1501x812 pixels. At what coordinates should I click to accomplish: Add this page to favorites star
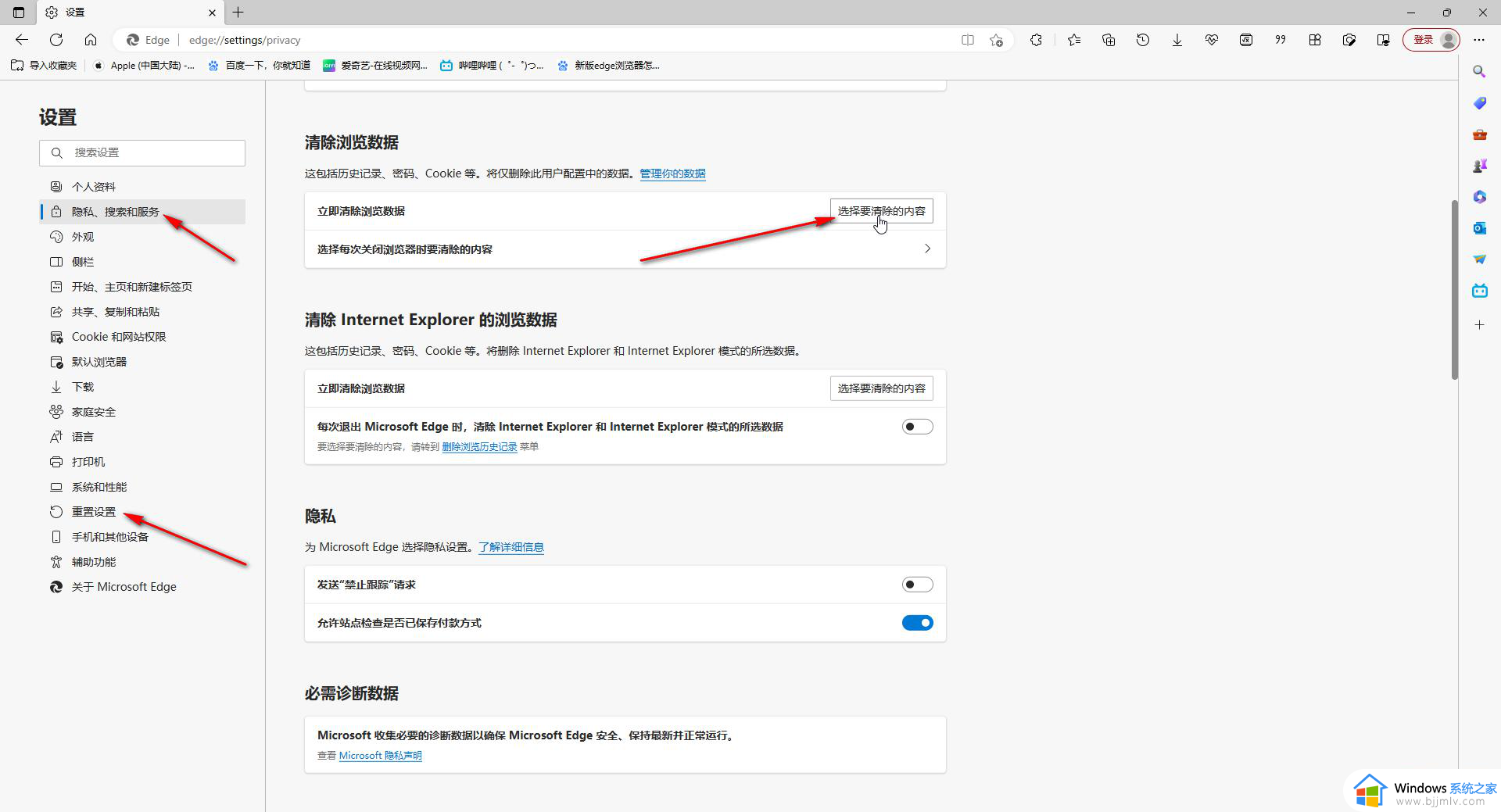(x=996, y=40)
